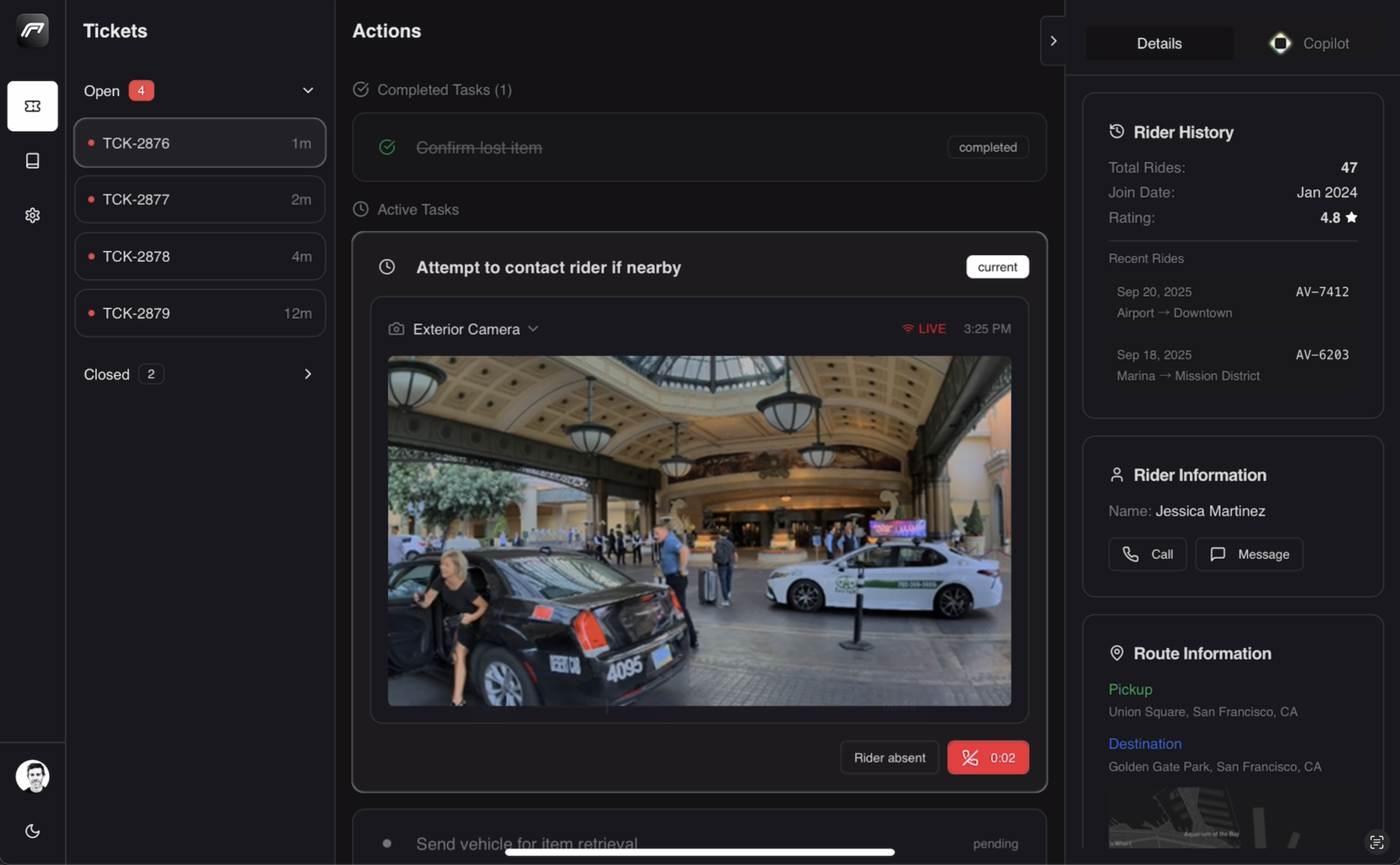
Task: Expand the Closed tickets section
Action: tap(307, 374)
